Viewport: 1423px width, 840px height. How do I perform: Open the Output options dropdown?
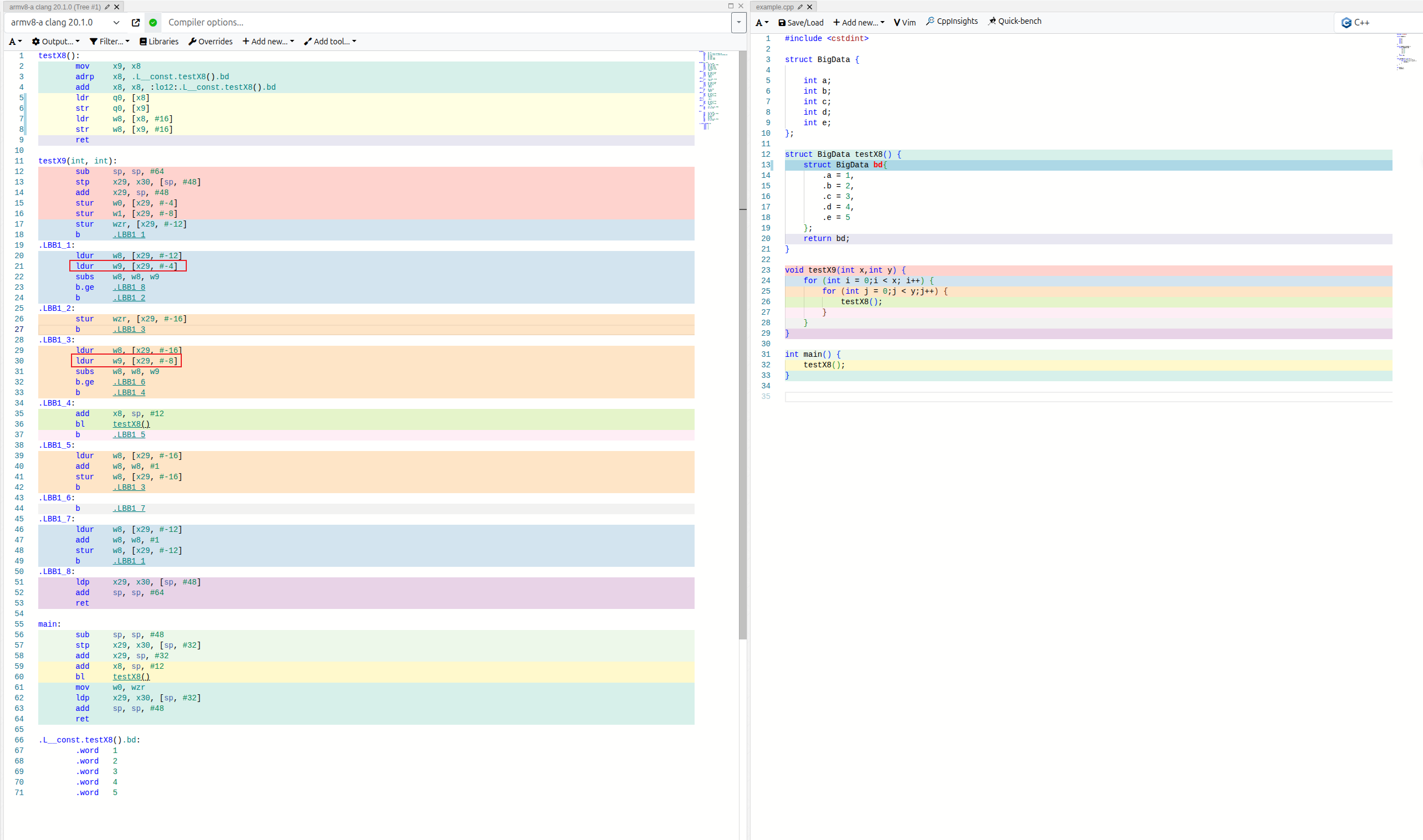(x=55, y=42)
